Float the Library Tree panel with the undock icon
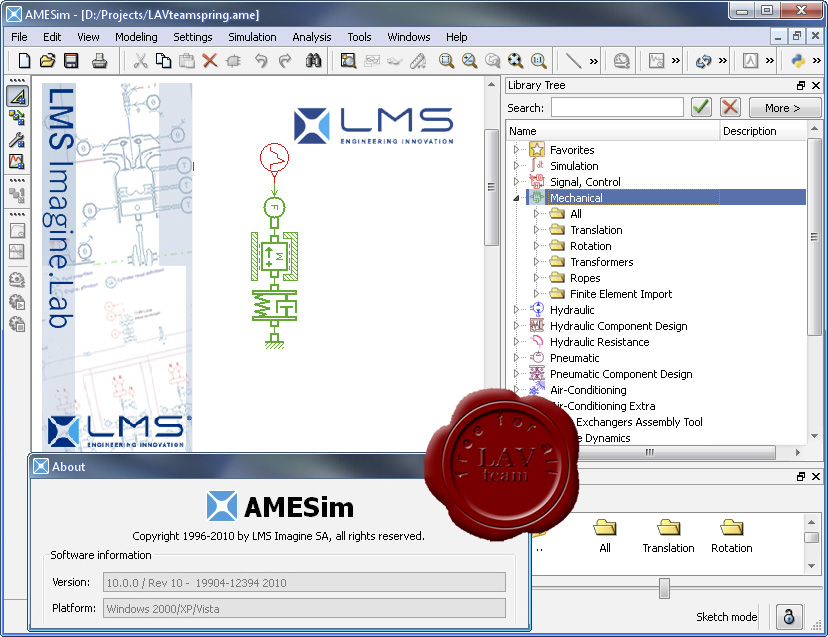828x637 pixels. tap(801, 85)
